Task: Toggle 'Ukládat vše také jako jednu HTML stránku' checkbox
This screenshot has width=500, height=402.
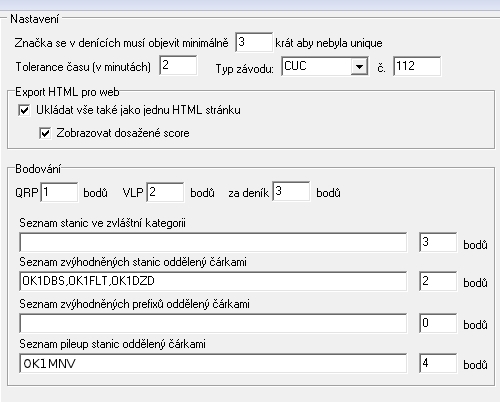Action: click(24, 110)
